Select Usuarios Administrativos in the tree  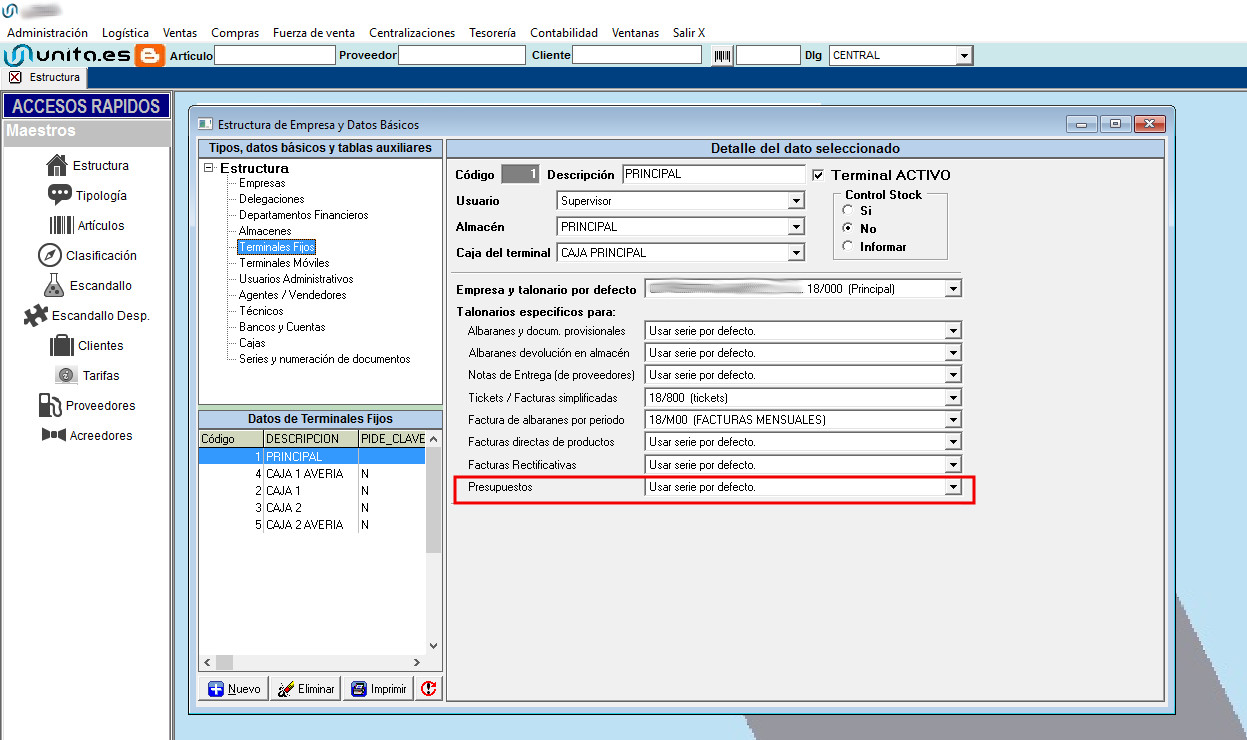click(x=296, y=279)
